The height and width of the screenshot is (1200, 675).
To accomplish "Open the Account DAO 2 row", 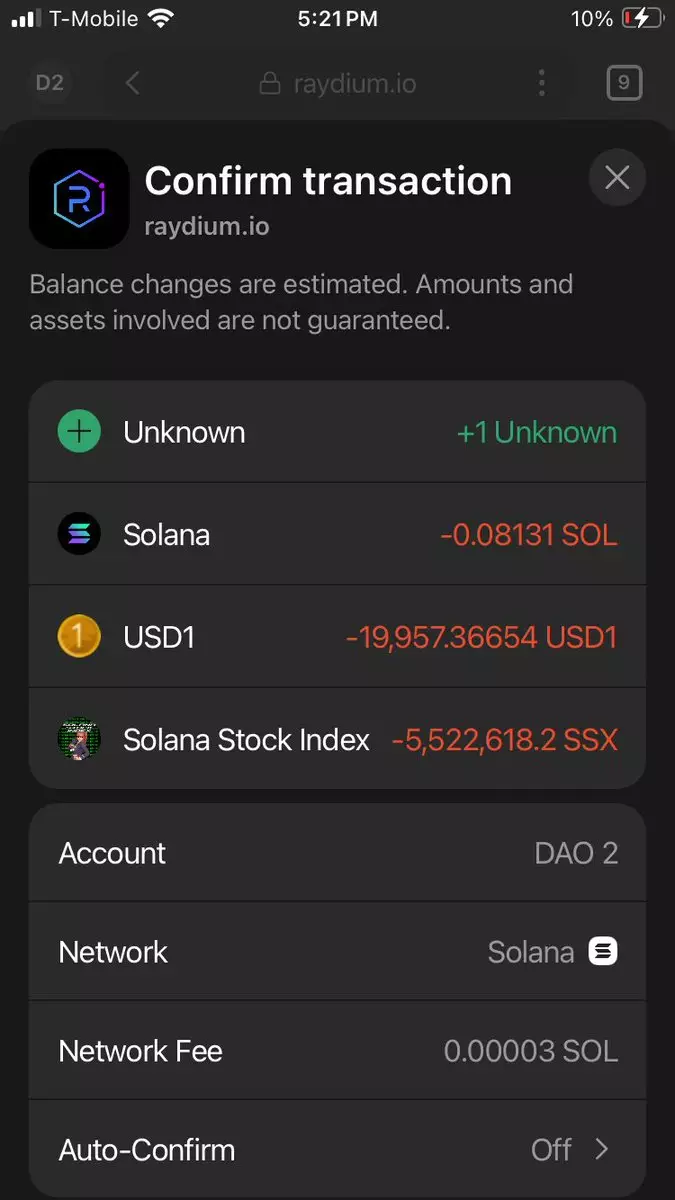I will tap(337, 853).
